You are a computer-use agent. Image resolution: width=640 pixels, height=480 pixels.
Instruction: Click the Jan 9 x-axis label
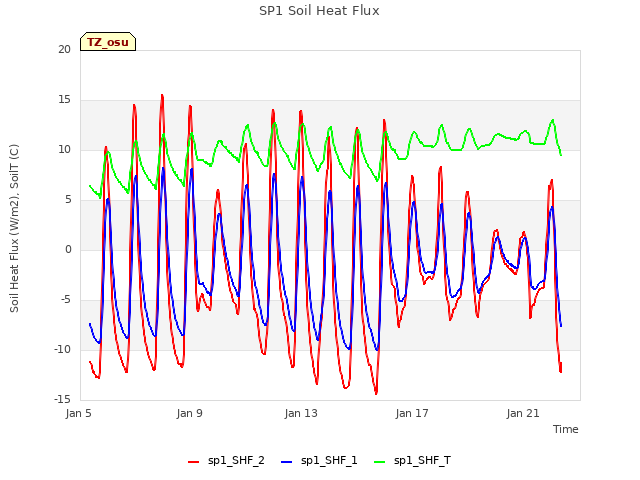189,413
